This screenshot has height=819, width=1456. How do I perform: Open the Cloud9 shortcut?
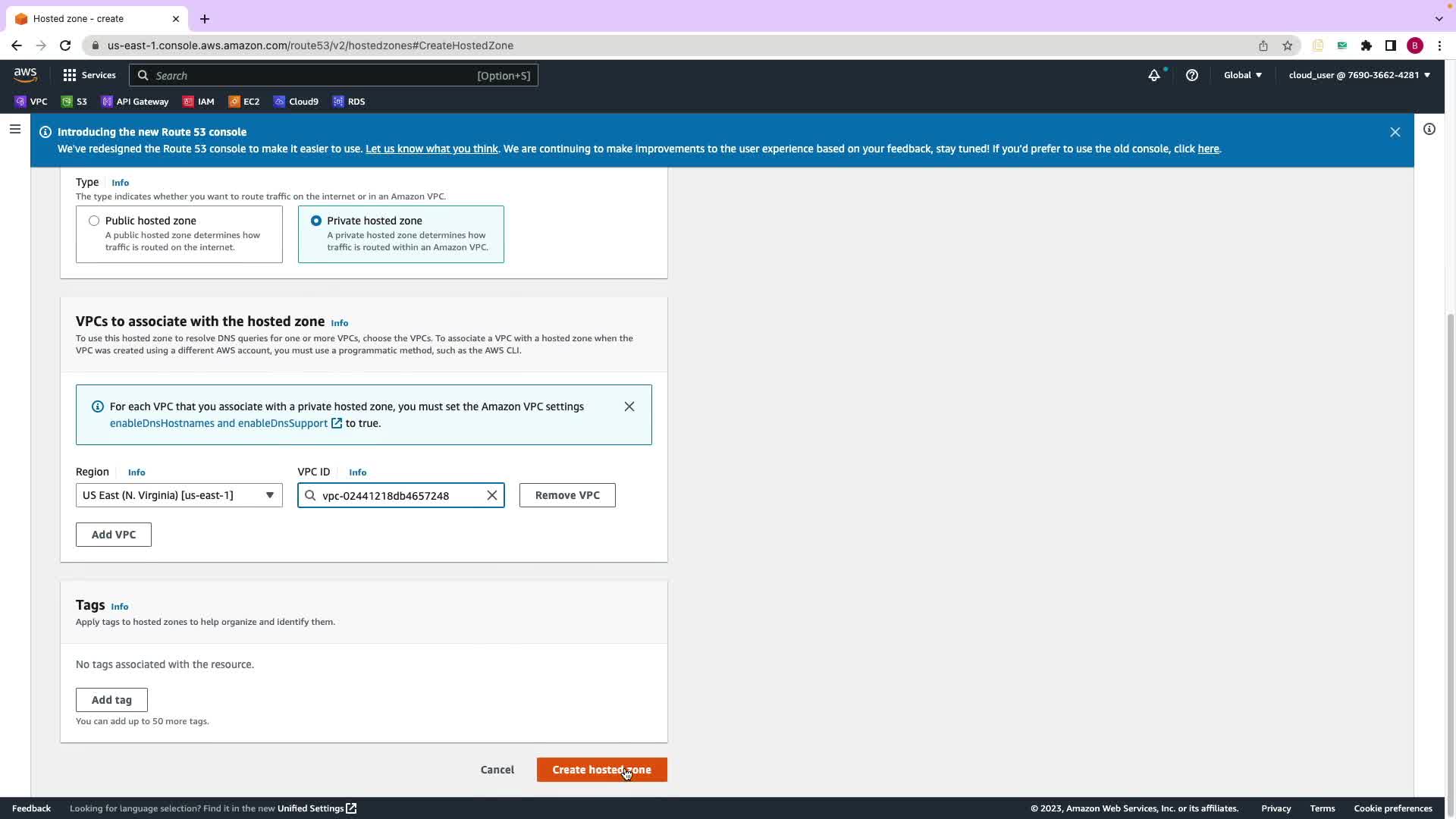[296, 102]
